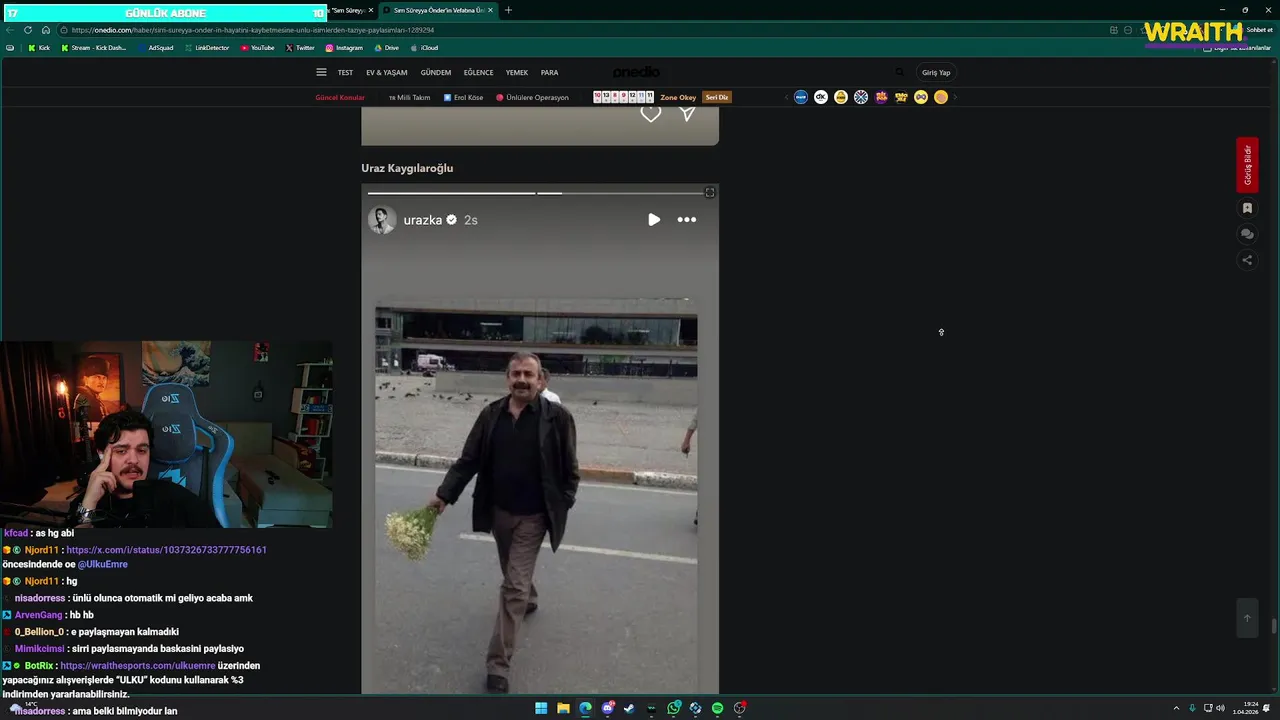Open Discord from the taskbar

pos(607,708)
